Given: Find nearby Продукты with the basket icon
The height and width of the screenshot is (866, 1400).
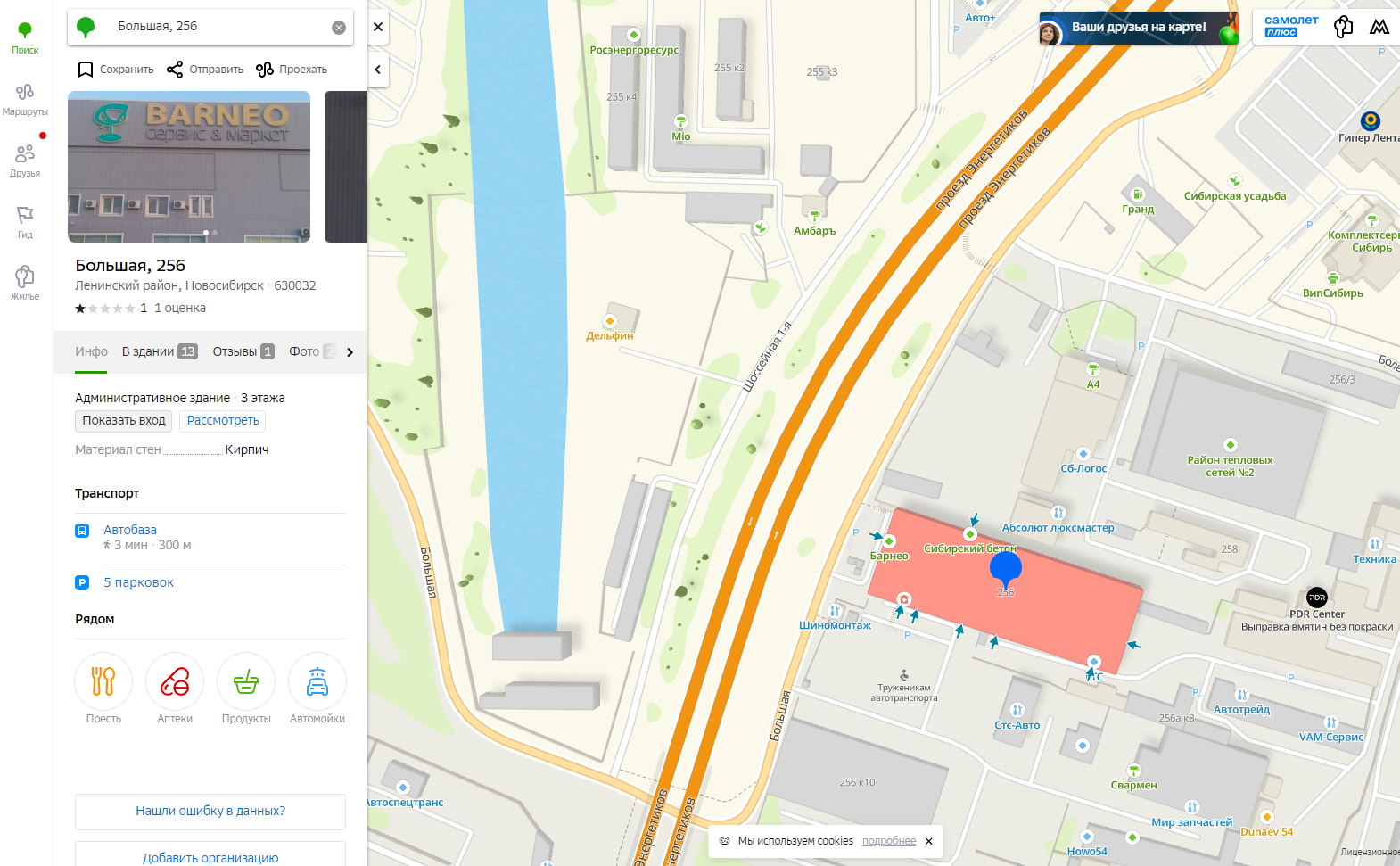Looking at the screenshot, I should click(x=246, y=682).
